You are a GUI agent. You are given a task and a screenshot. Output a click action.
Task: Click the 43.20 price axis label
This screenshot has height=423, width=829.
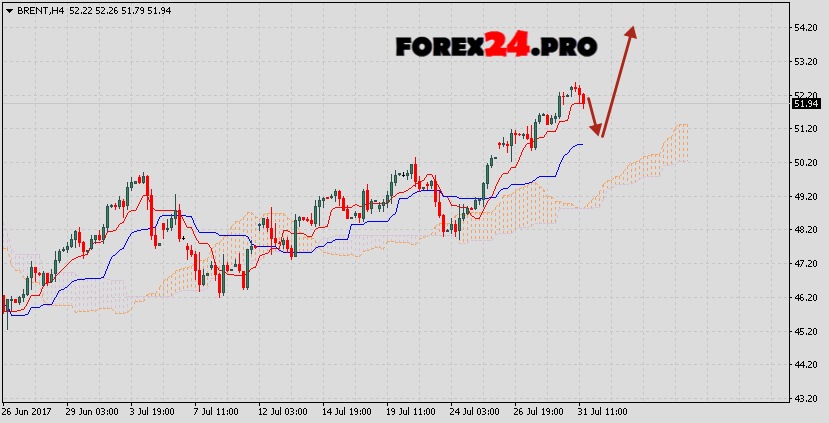[805, 400]
